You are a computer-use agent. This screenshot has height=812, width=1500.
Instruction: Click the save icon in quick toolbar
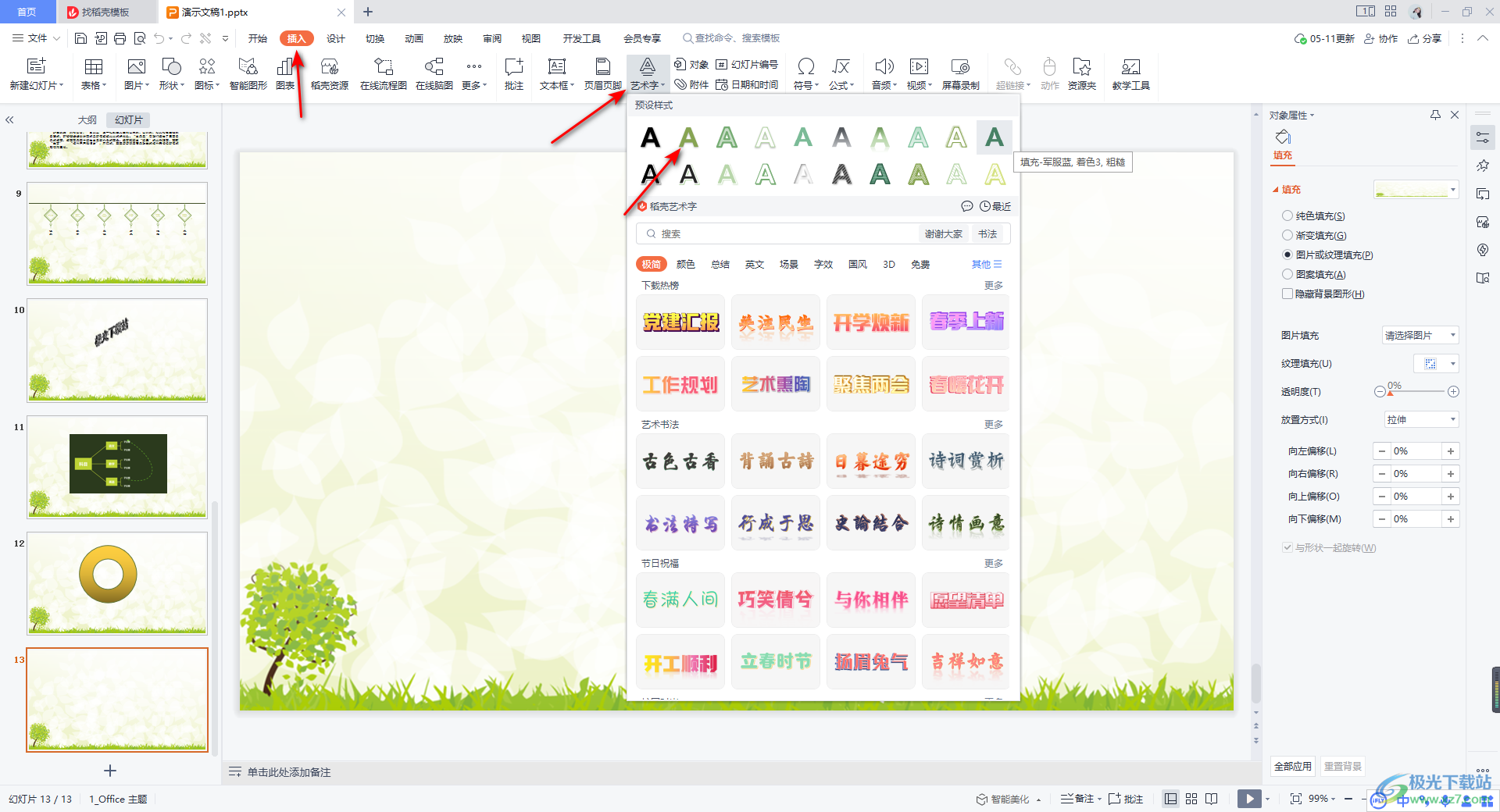[x=80, y=38]
